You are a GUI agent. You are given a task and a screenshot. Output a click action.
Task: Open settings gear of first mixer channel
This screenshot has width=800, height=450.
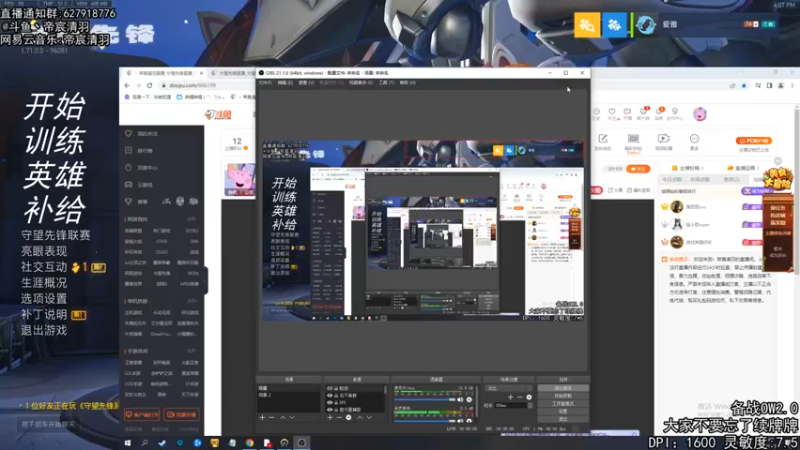(x=469, y=399)
